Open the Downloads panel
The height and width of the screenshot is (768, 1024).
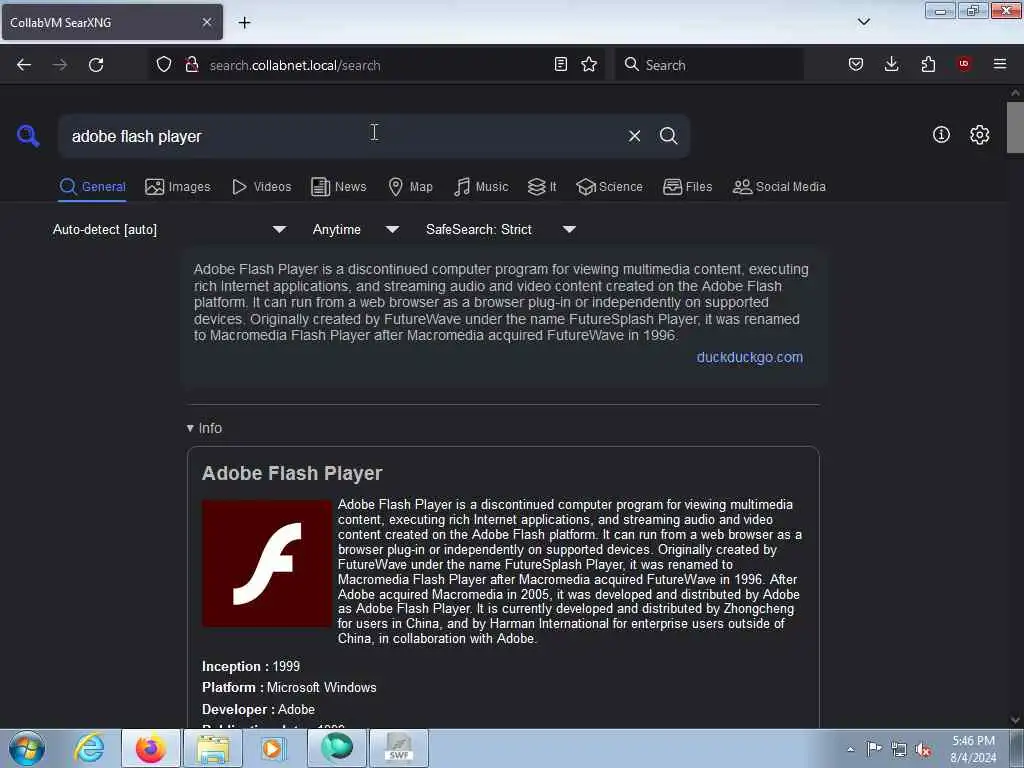pos(891,64)
